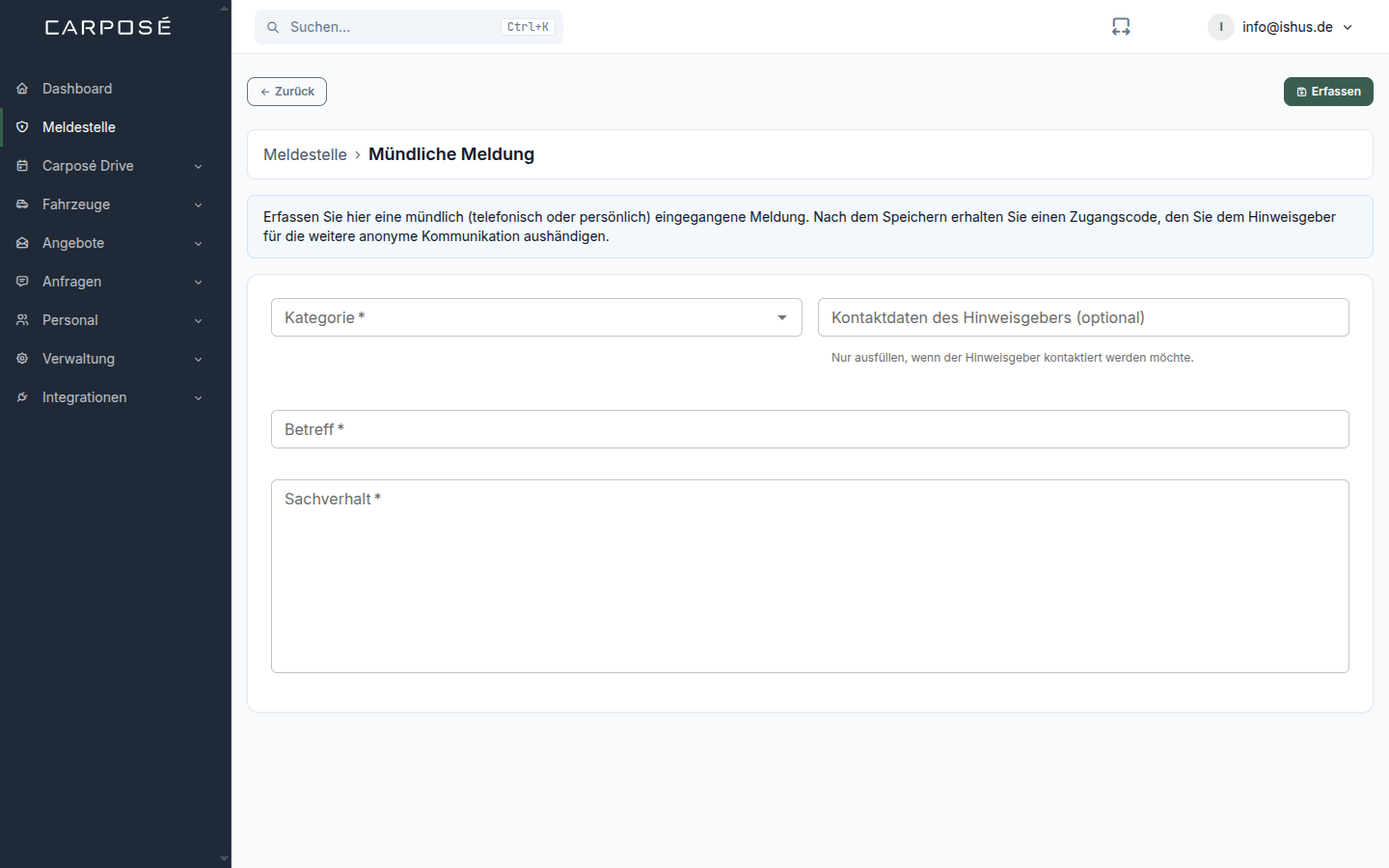Image resolution: width=1389 pixels, height=868 pixels.
Task: Click the Meldestelle breadcrumb link
Action: tap(305, 154)
